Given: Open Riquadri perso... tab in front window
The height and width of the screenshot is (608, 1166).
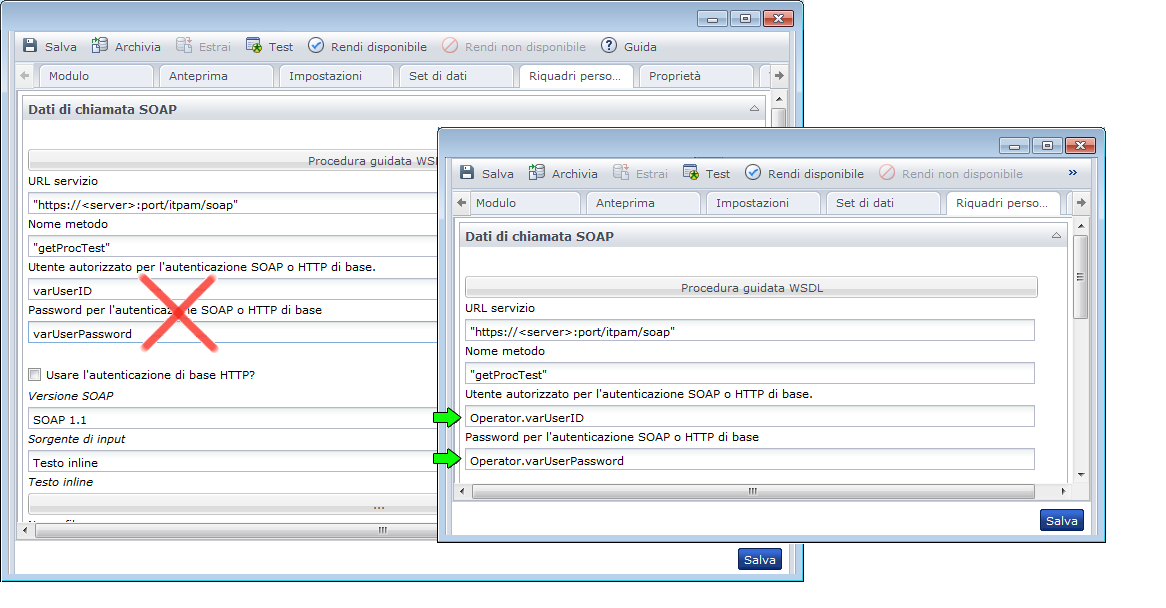Looking at the screenshot, I should (x=1003, y=203).
